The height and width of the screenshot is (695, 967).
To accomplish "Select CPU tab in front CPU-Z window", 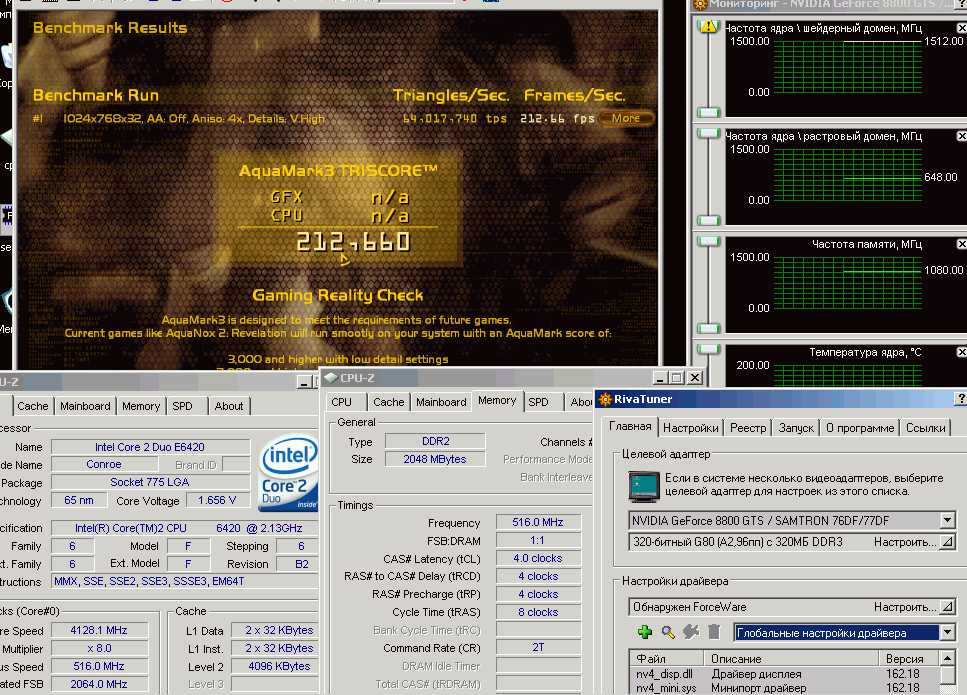I will 341,402.
